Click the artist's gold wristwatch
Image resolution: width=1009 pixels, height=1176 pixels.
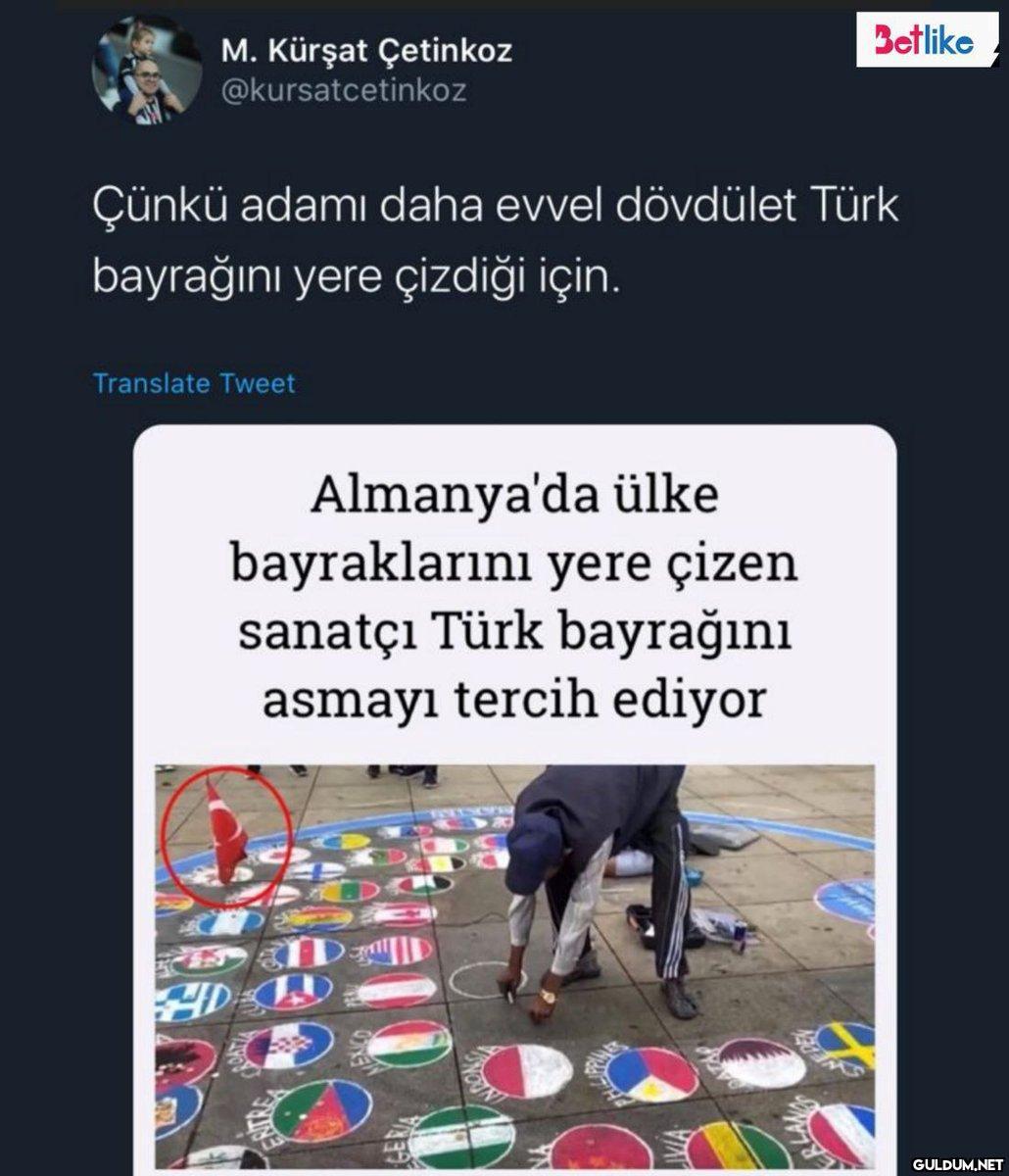[547, 996]
